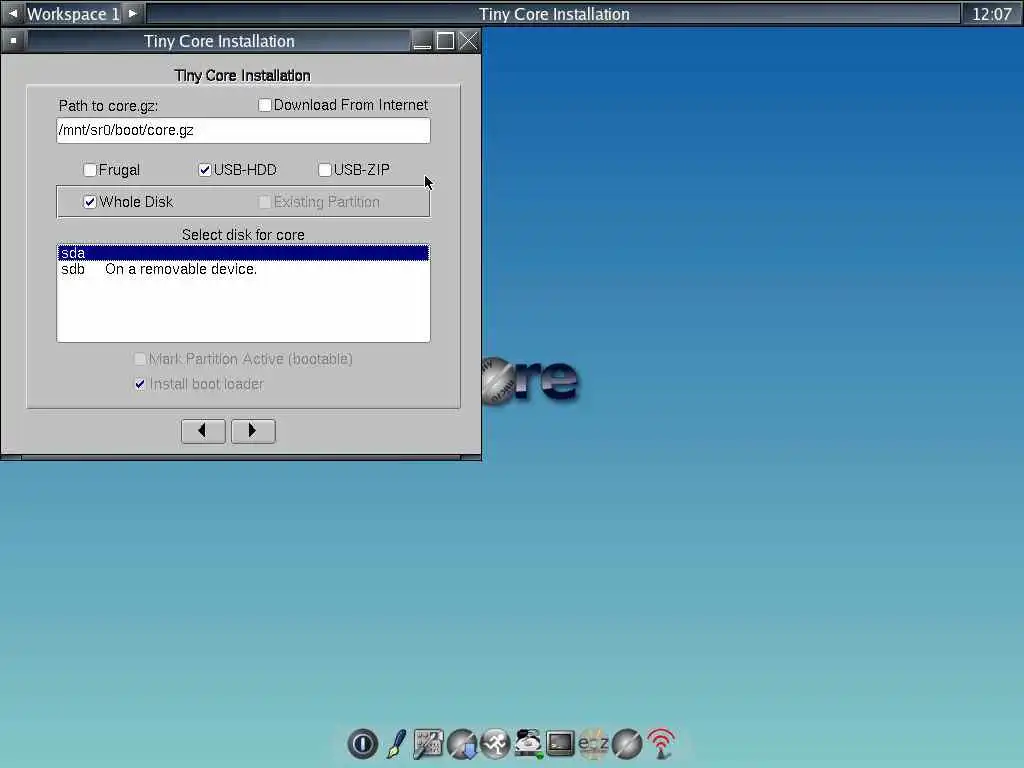The height and width of the screenshot is (768, 1024).
Task: Click the Path to core.gz input field
Action: pyautogui.click(x=243, y=130)
